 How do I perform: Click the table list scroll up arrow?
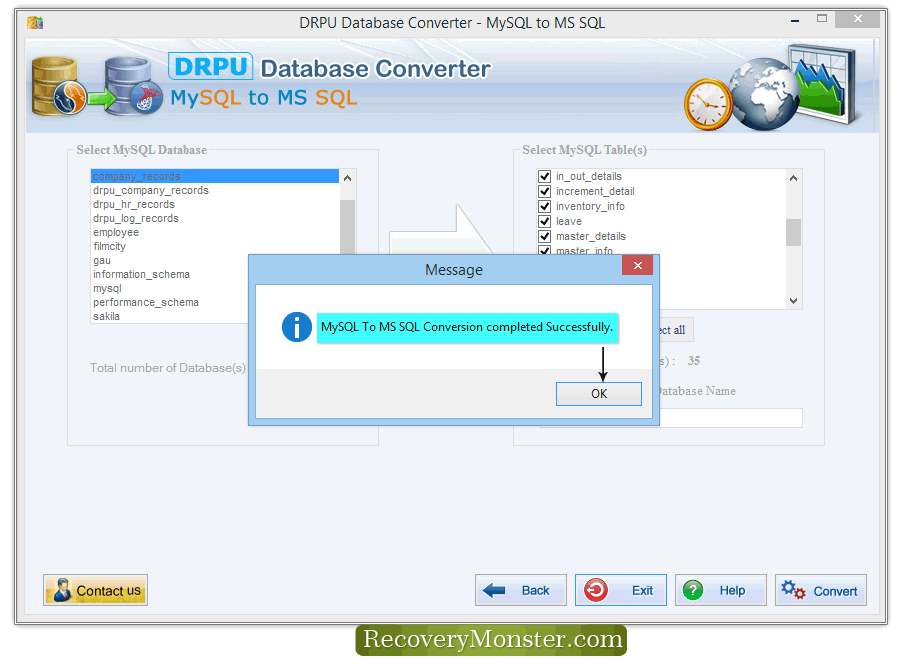793,178
